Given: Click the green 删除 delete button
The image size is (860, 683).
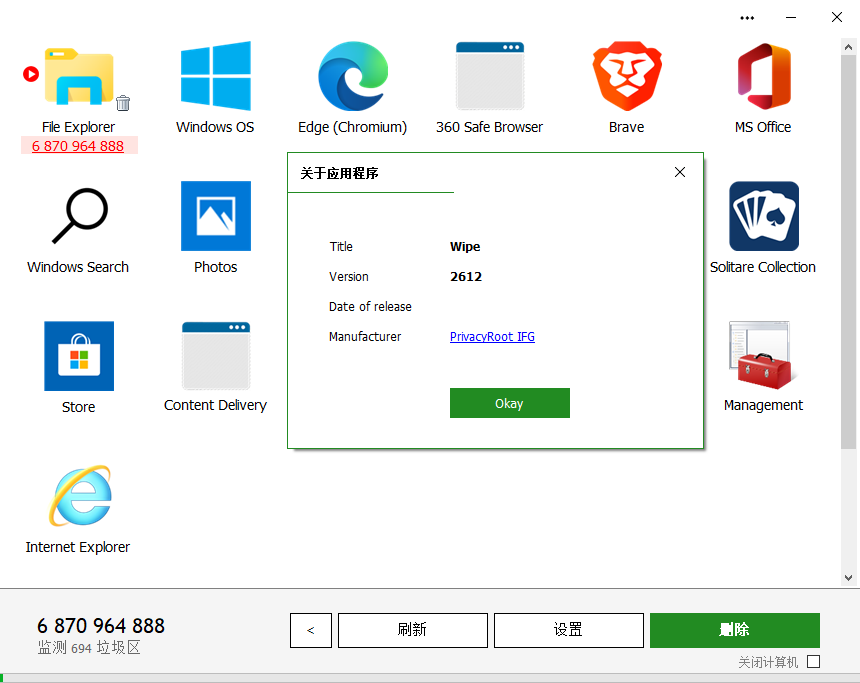Looking at the screenshot, I should [x=735, y=630].
